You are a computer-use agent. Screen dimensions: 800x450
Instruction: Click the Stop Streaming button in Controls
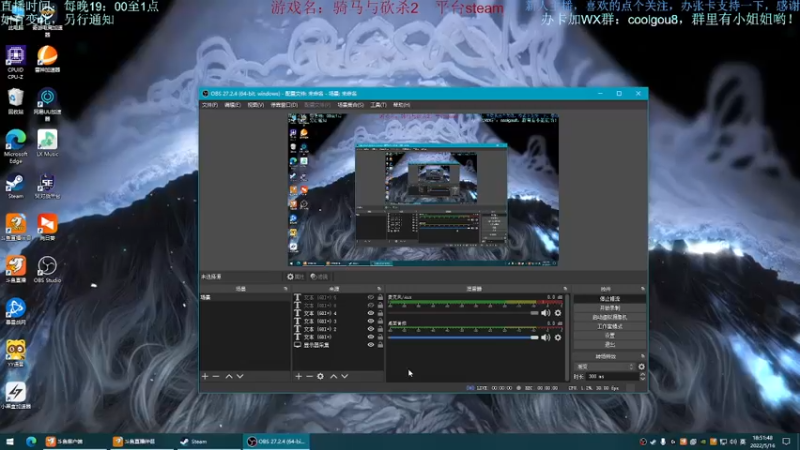click(610, 298)
